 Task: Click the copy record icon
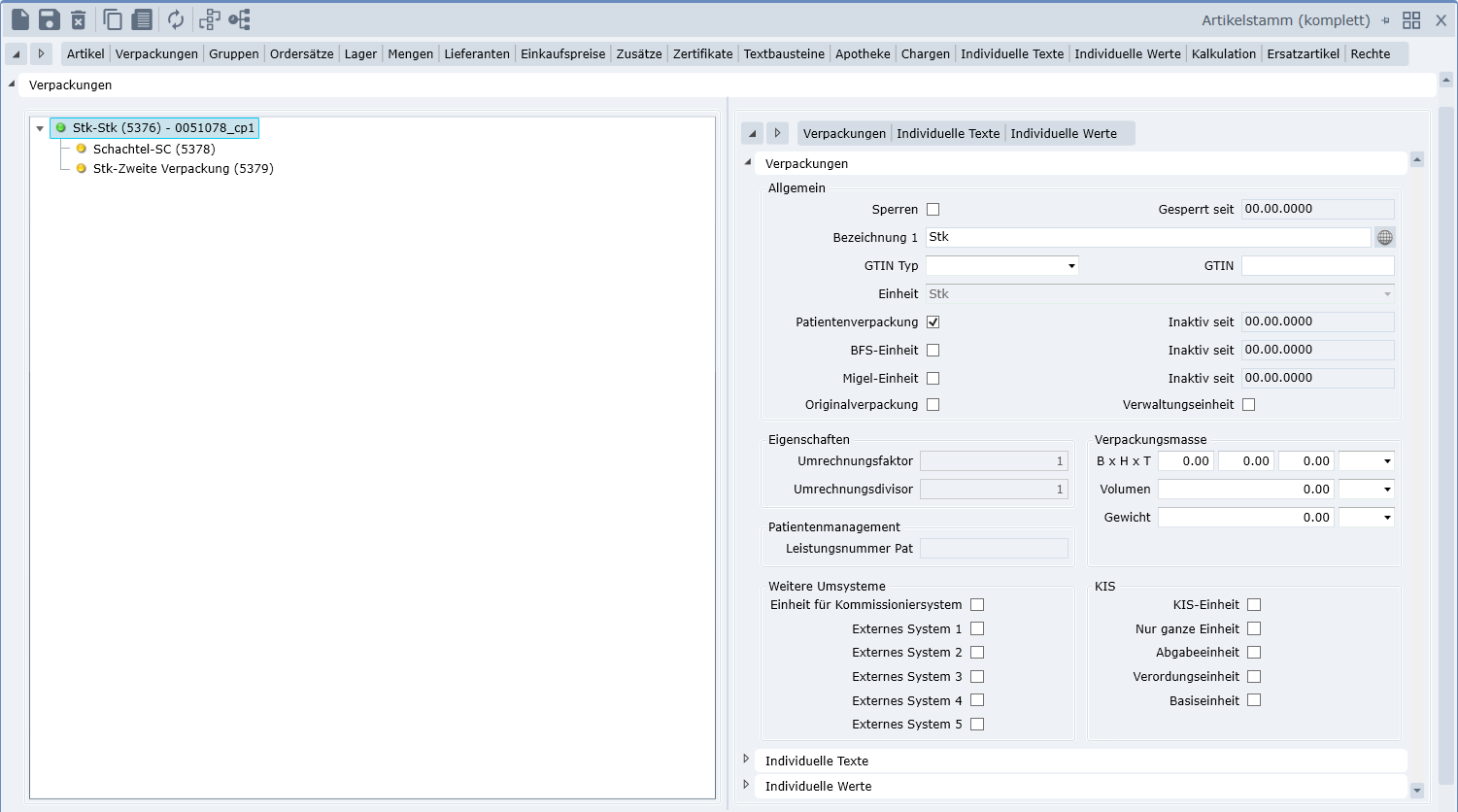(x=113, y=19)
